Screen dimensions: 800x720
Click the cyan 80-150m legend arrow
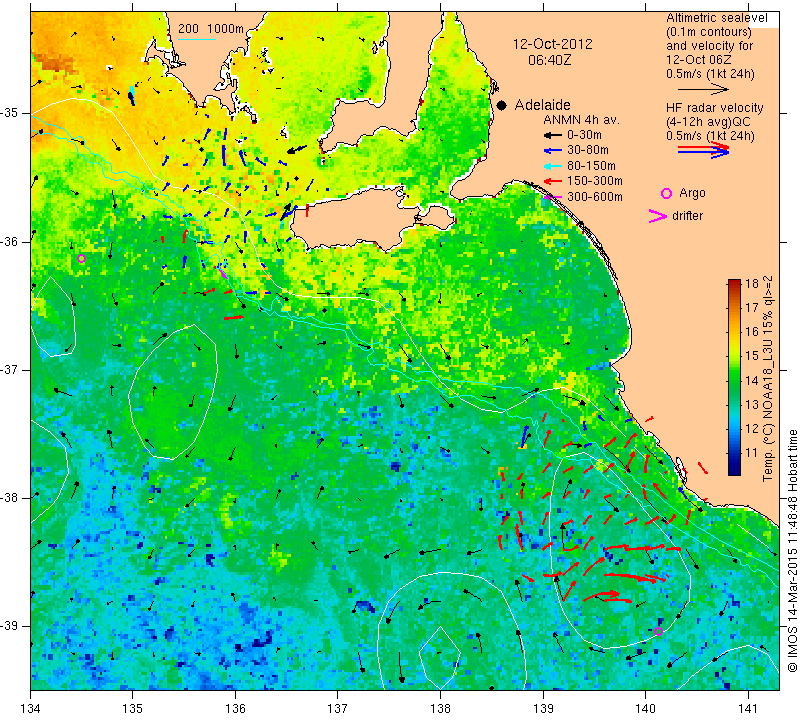tap(553, 166)
